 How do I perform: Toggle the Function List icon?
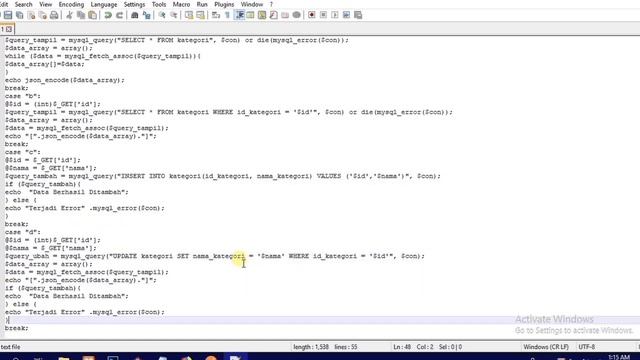(x=273, y=15)
